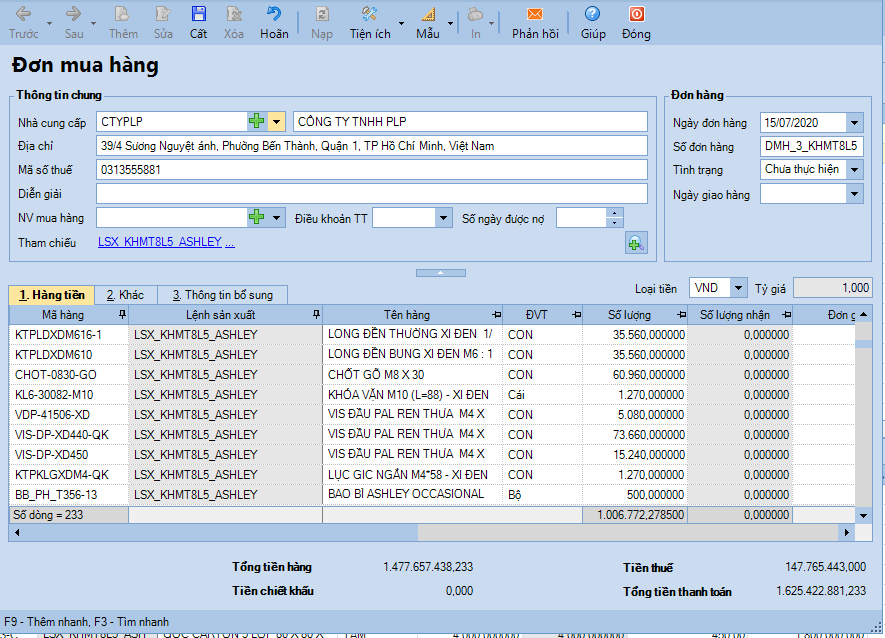The height and width of the screenshot is (638, 885).
Task: Open Ngày đơn hàng date picker
Action: click(854, 123)
